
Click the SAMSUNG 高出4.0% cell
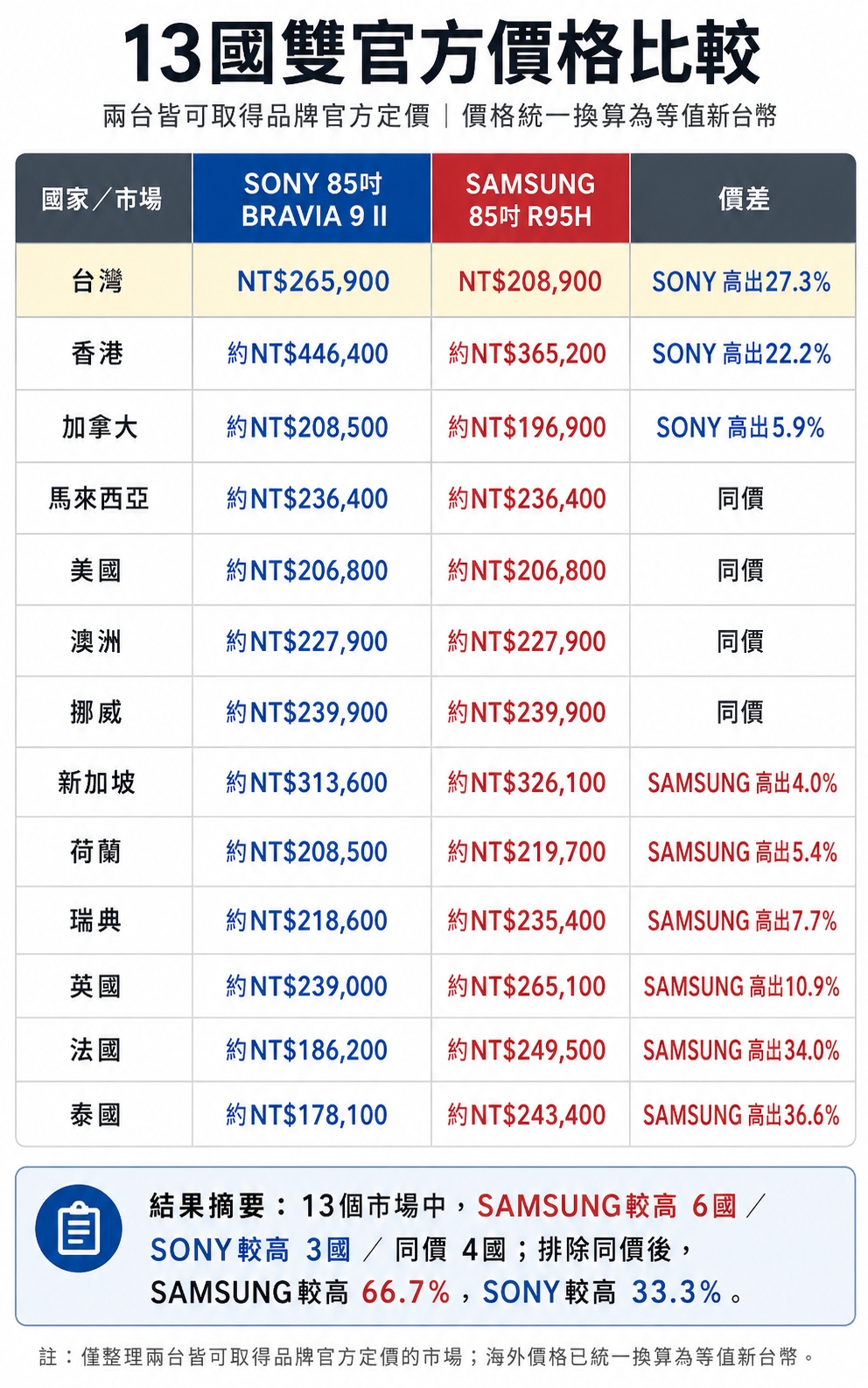pyautogui.click(x=742, y=782)
